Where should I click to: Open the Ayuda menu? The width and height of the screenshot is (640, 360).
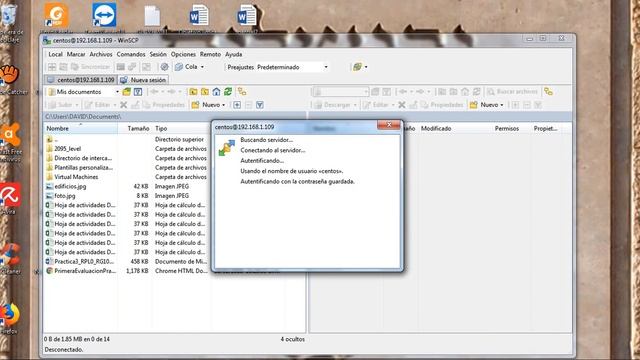click(x=233, y=54)
